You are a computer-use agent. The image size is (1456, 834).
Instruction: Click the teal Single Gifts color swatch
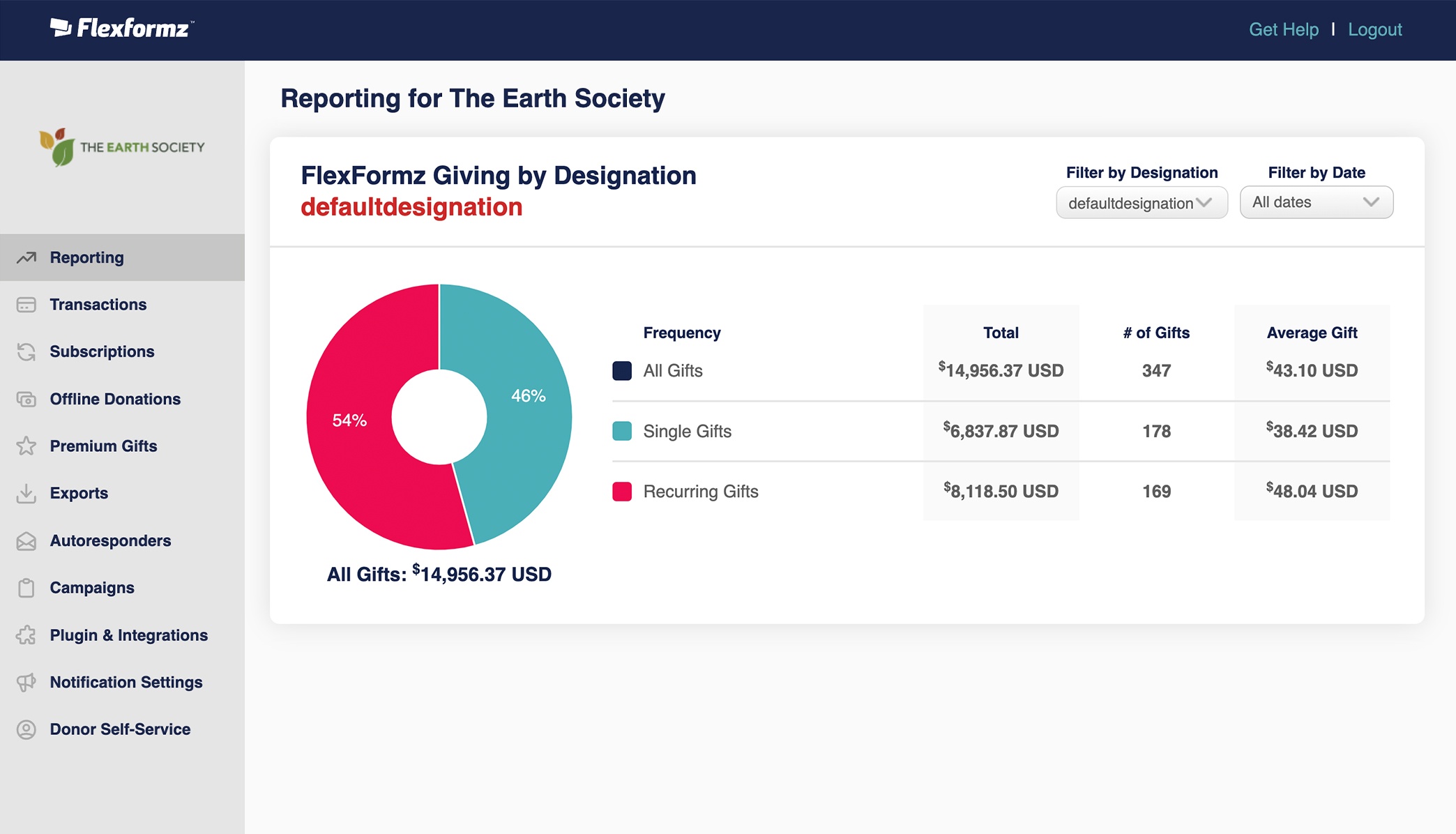tap(622, 431)
